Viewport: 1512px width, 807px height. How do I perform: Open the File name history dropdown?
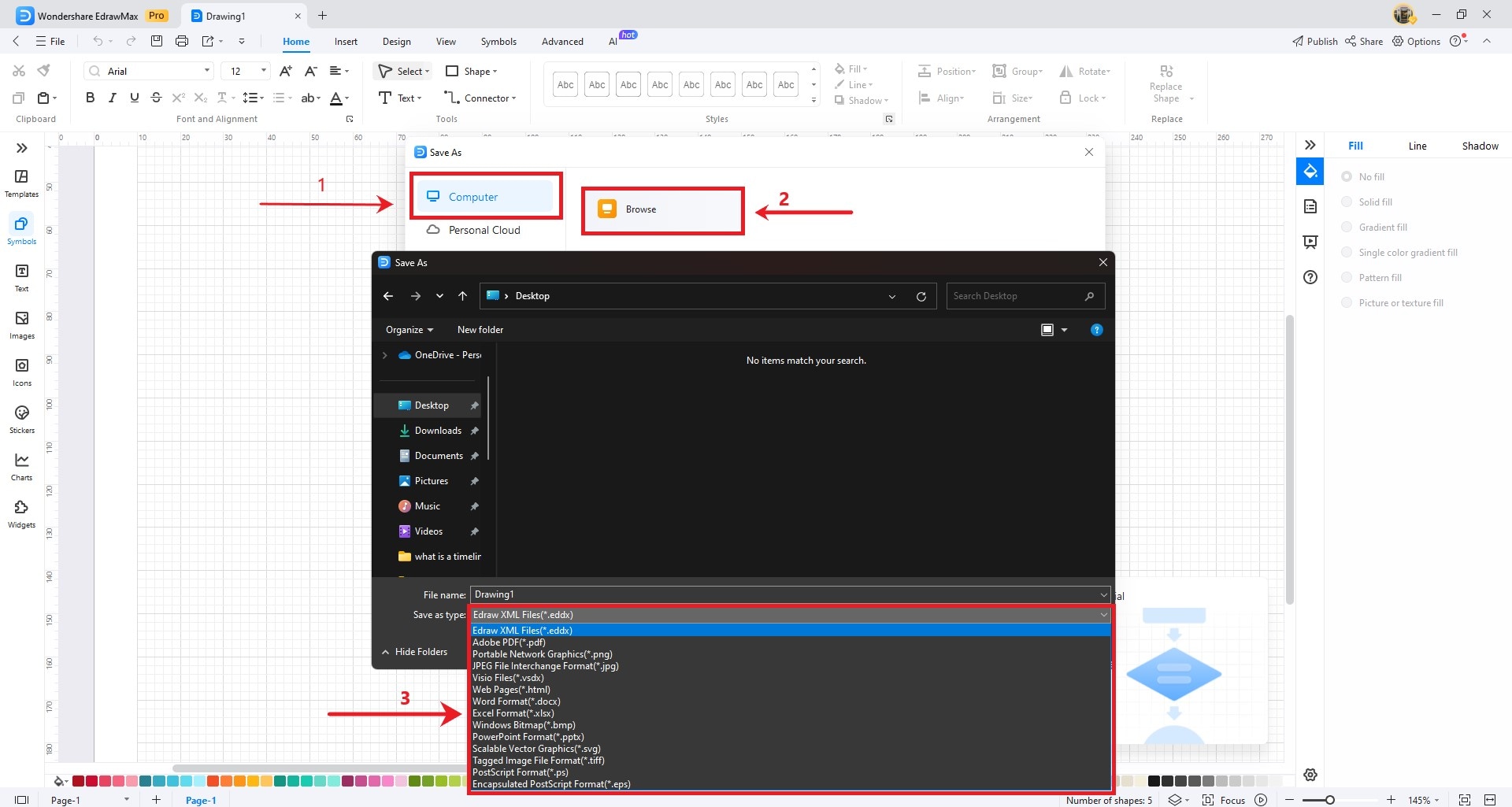click(1103, 594)
